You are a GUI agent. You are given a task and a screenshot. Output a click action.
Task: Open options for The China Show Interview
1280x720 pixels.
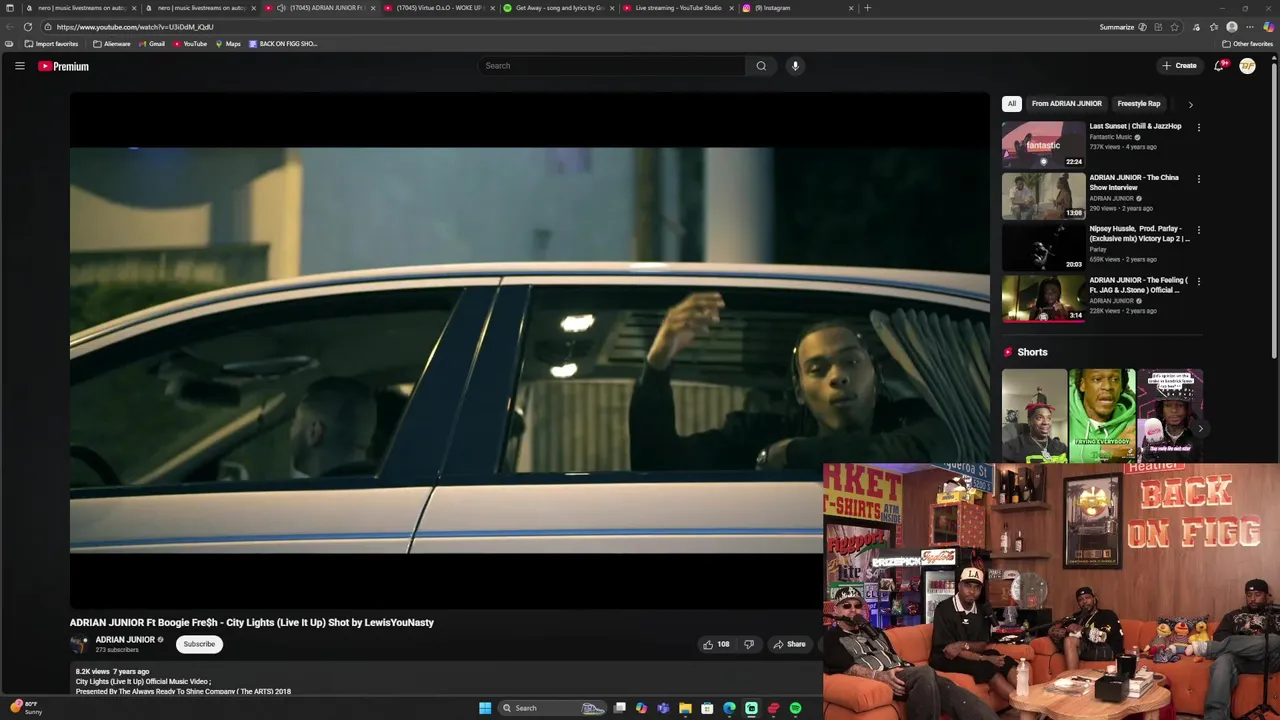pyautogui.click(x=1198, y=179)
